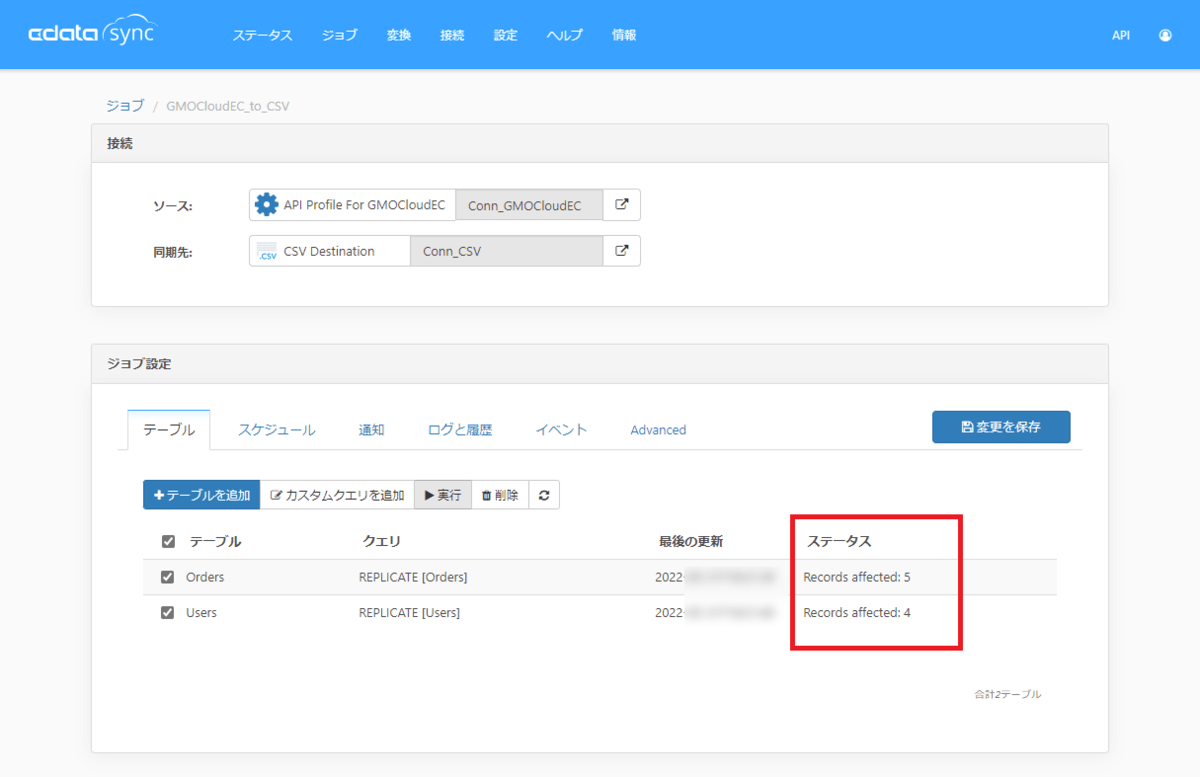1200x777 pixels.
Task: Click the 最後の更新 column header
Action: tap(690, 542)
